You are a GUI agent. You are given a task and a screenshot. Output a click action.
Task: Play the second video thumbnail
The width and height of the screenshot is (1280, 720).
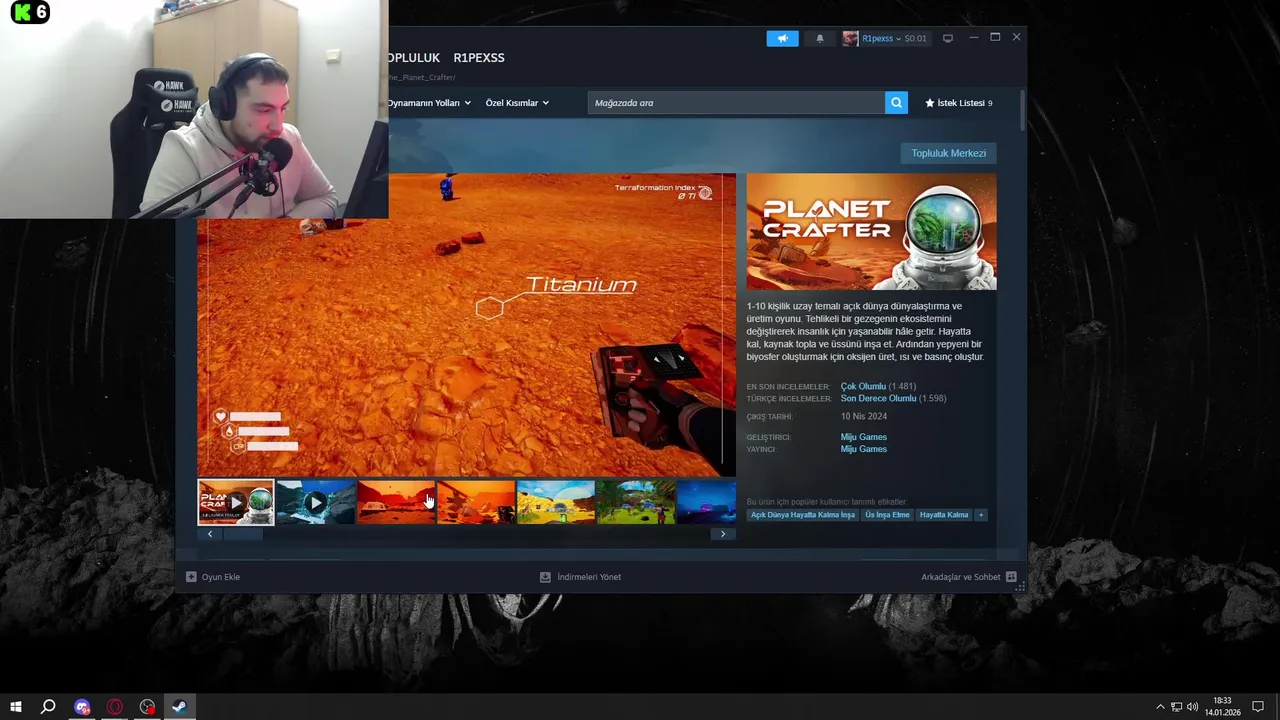coord(316,503)
